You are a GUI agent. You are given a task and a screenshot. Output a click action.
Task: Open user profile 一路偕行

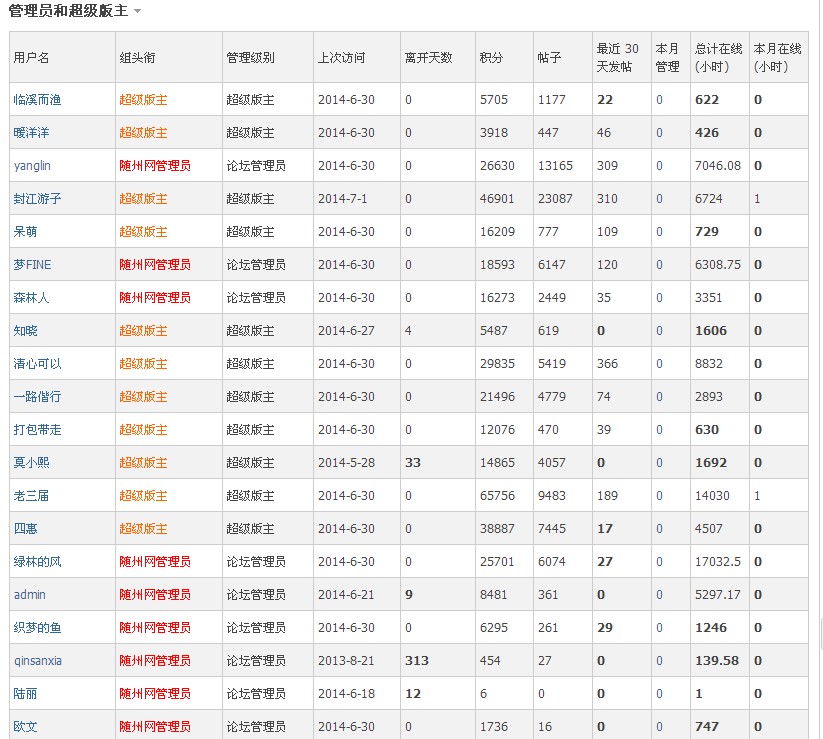(x=37, y=397)
